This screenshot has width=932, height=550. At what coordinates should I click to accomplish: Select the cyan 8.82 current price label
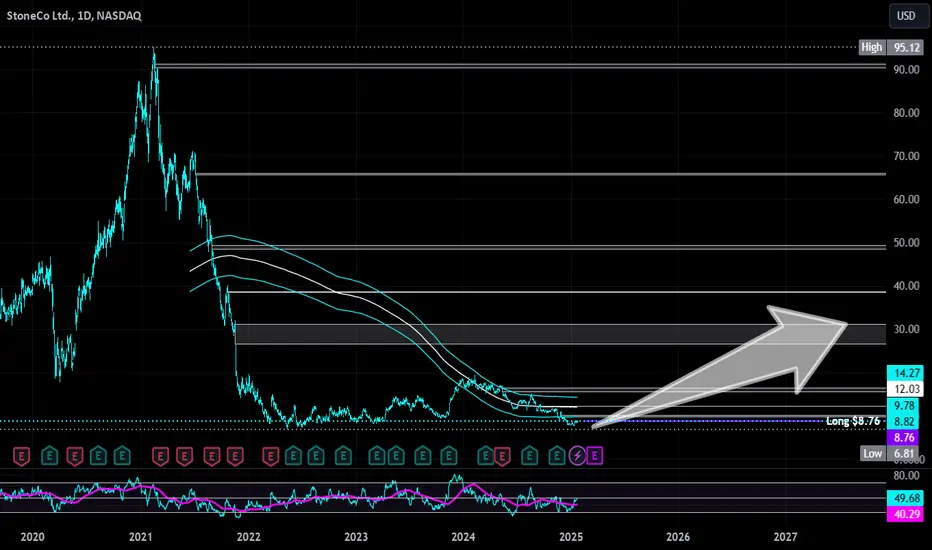click(905, 422)
